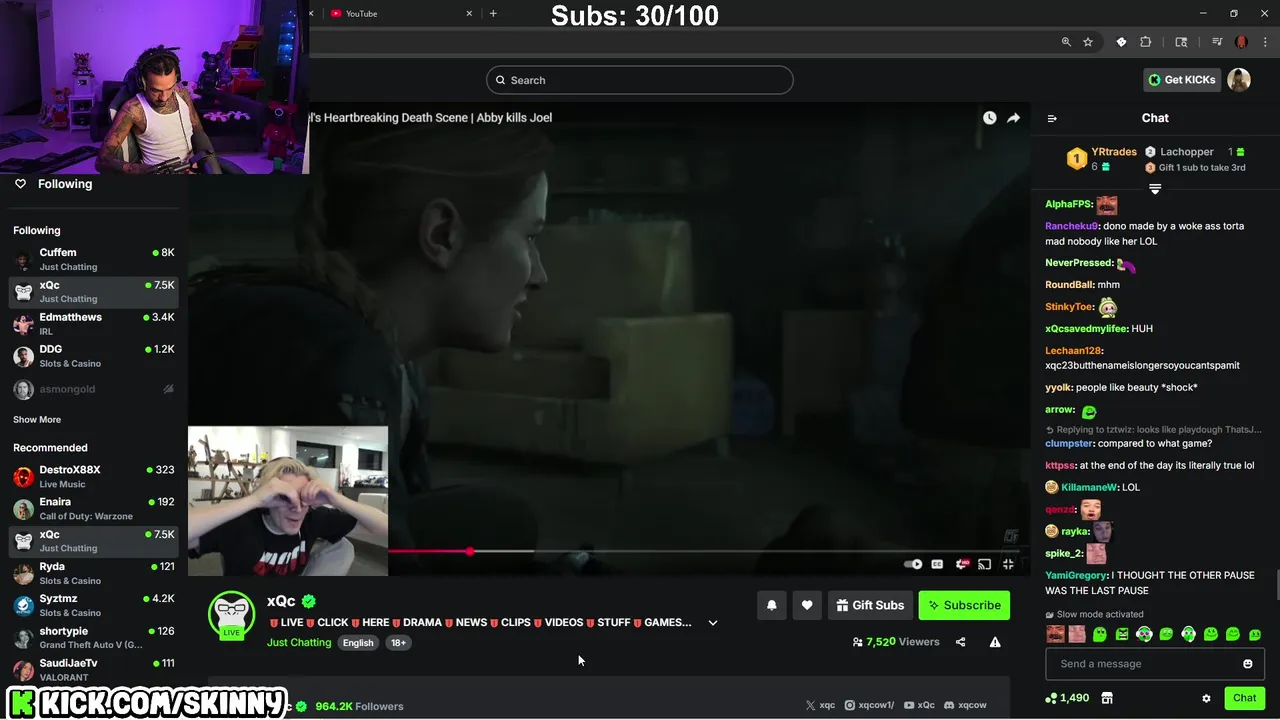The width and height of the screenshot is (1280, 720).
Task: Open xQc YouTube channel link
Action: coord(920,705)
